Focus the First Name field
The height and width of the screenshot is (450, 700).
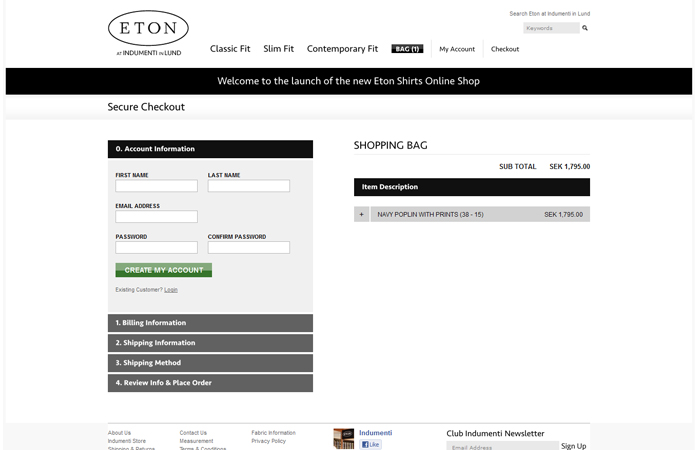point(156,186)
